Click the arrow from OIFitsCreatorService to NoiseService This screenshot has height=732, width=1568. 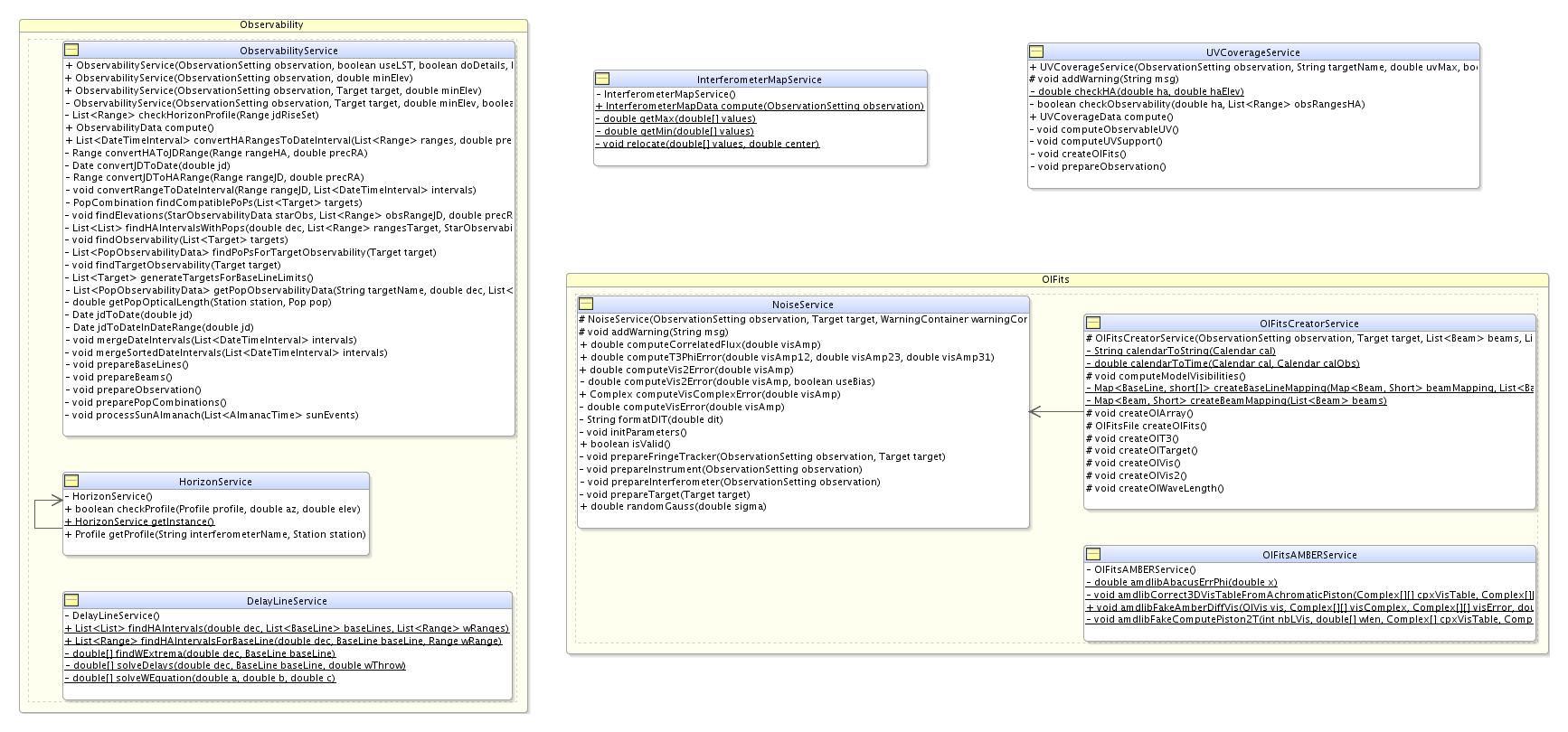1056,412
